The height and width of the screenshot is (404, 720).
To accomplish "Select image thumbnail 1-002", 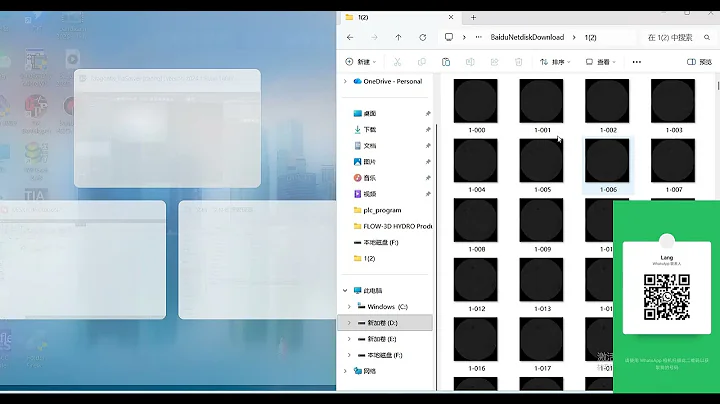I will point(607,101).
